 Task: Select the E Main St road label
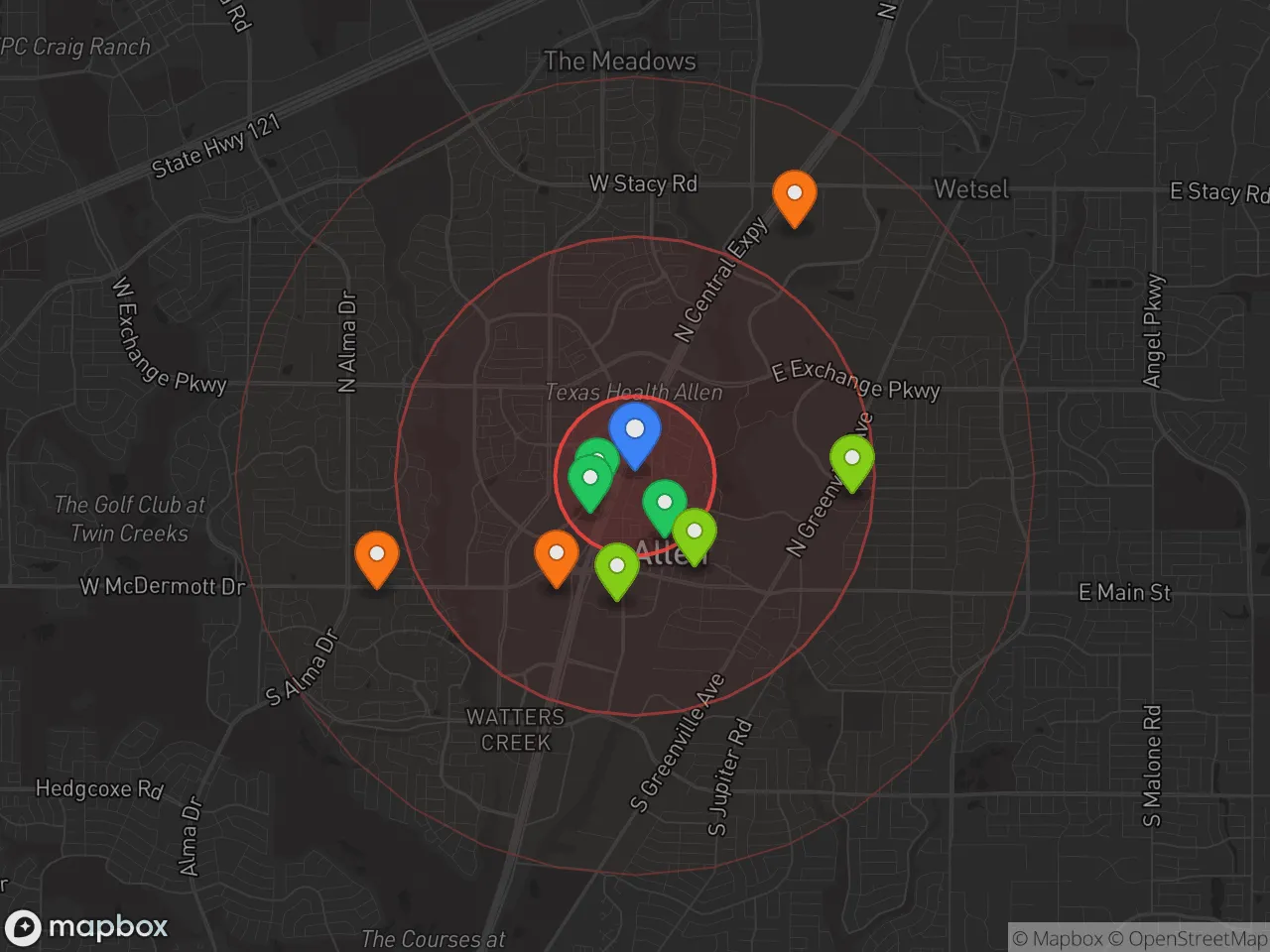[x=1124, y=592]
